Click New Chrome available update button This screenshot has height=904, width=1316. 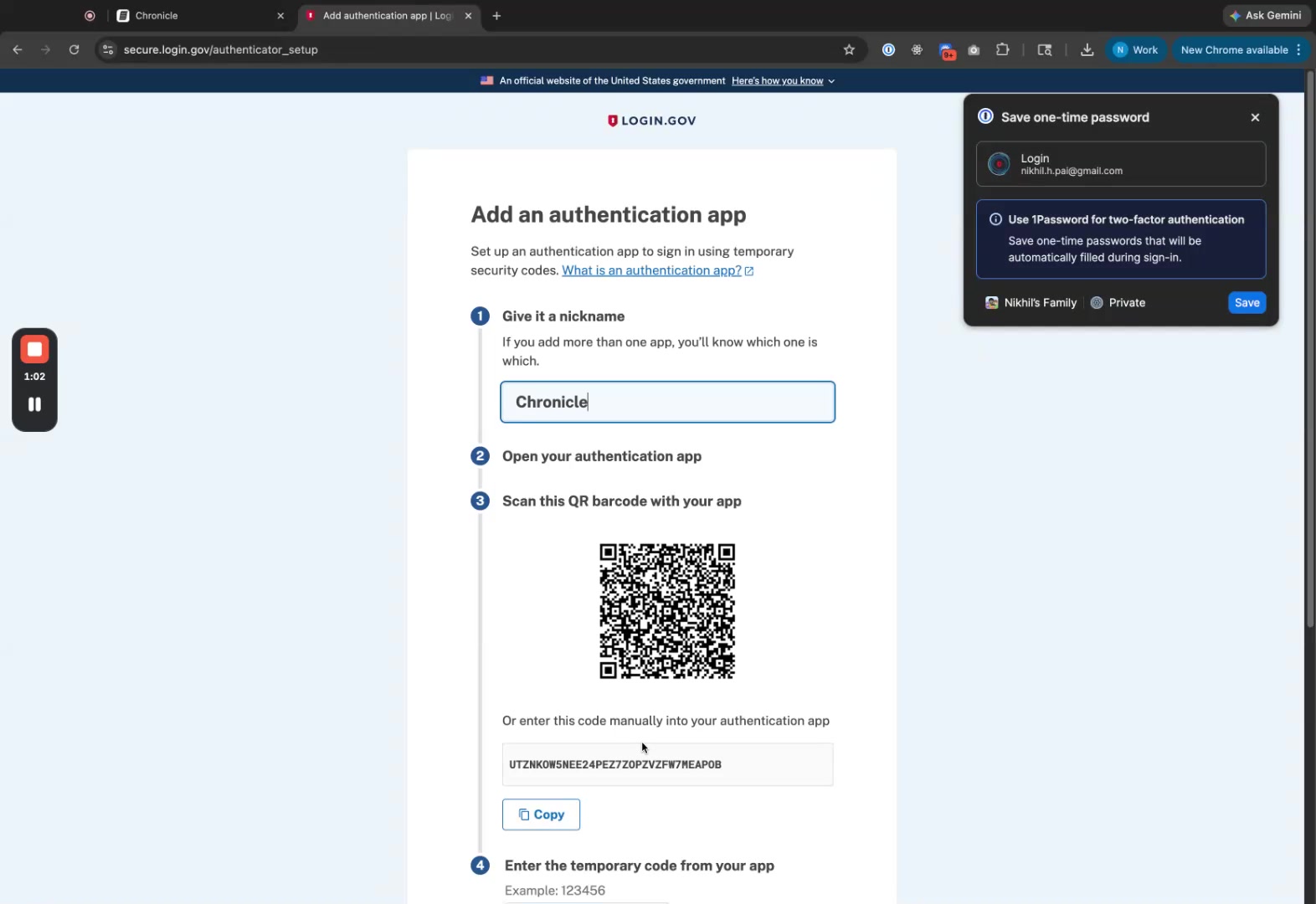(x=1234, y=49)
